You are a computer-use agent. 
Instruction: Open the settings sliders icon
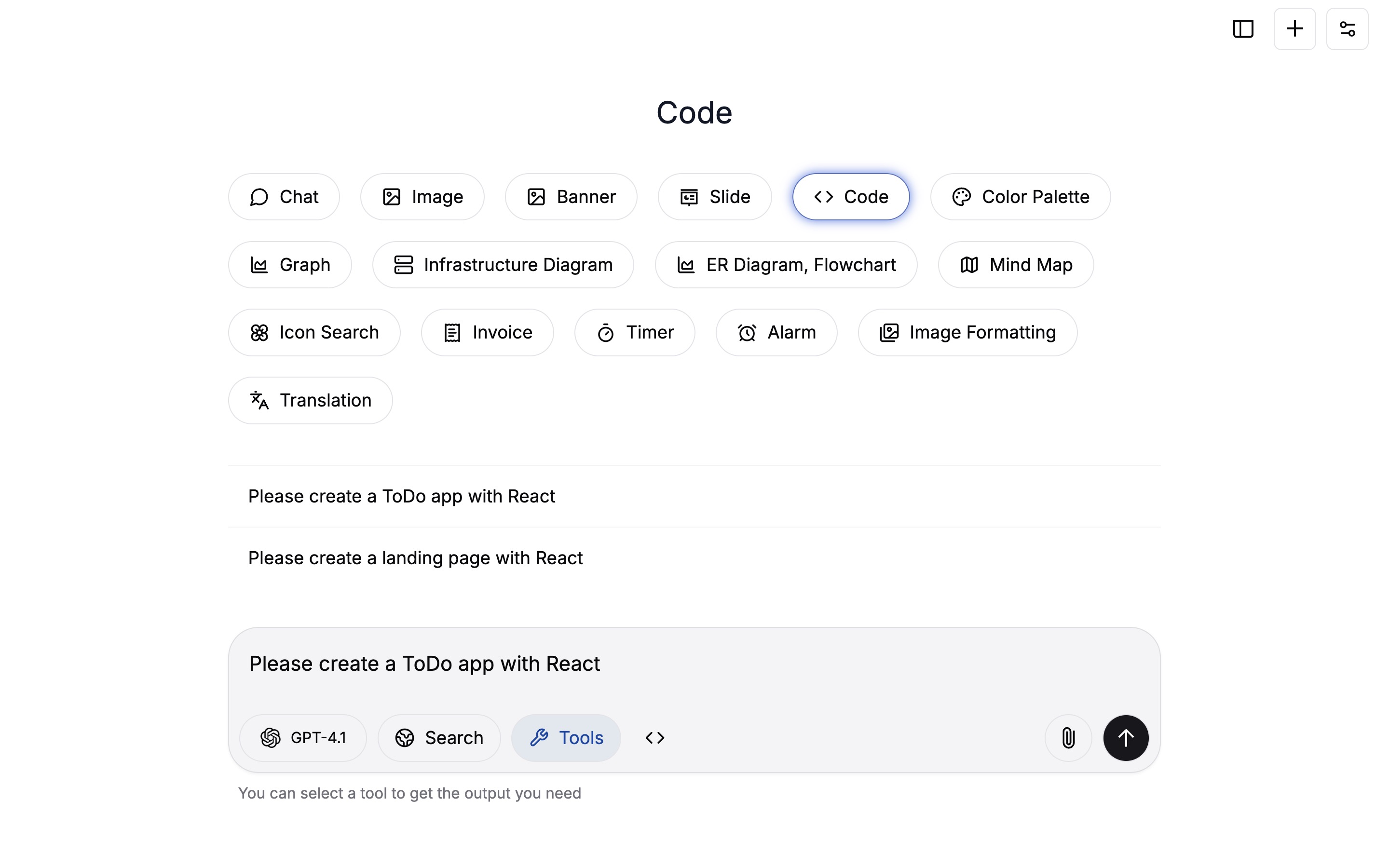point(1347,29)
